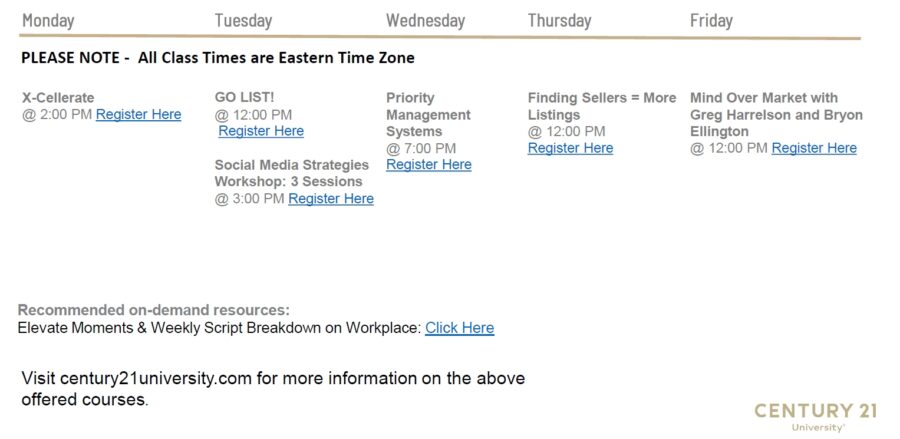Select the Tuesday column header
Image resolution: width=900 pixels, height=439 pixels.
point(243,21)
